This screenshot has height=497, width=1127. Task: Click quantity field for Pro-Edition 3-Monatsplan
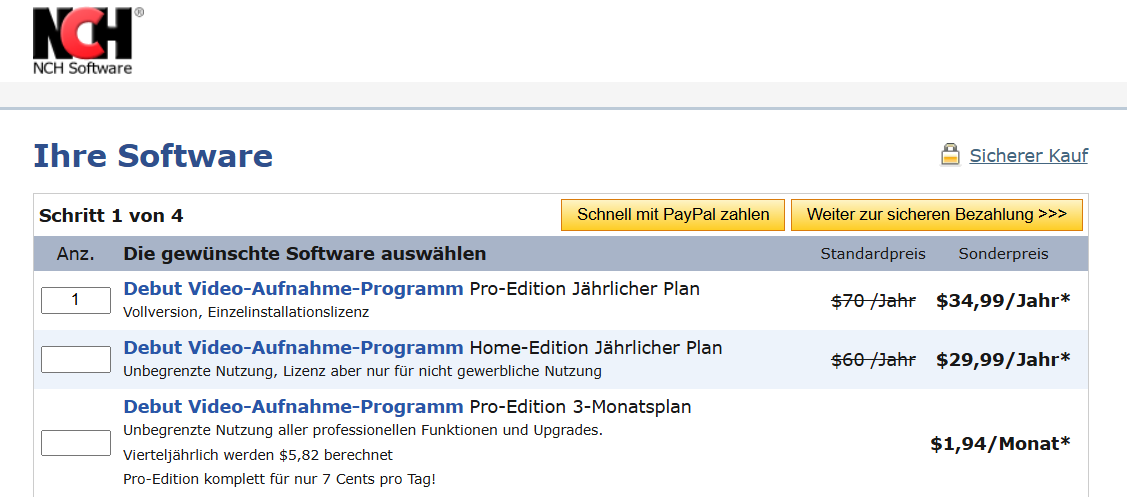(75, 442)
